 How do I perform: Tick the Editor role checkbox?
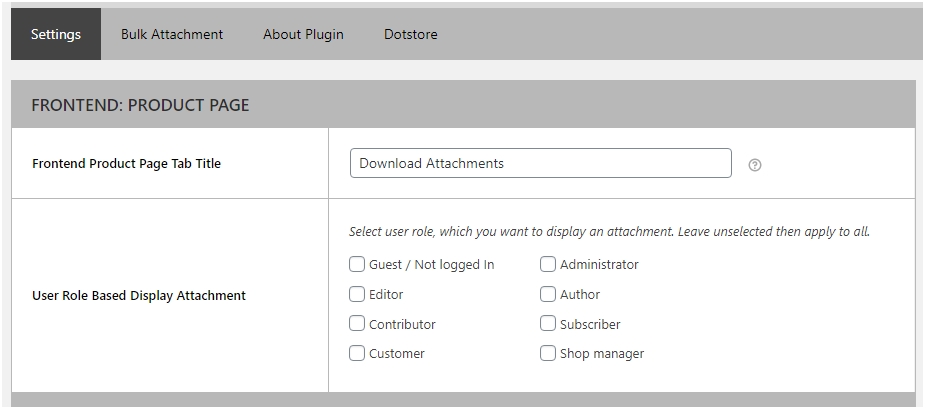point(357,295)
